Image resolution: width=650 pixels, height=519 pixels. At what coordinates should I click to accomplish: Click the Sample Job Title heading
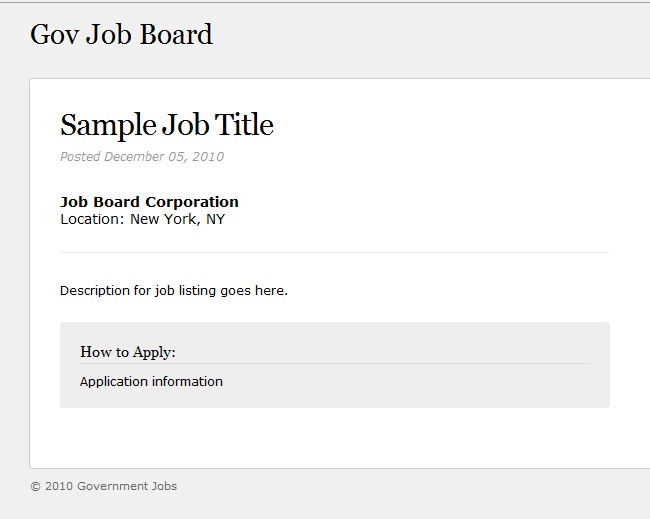[x=166, y=125]
